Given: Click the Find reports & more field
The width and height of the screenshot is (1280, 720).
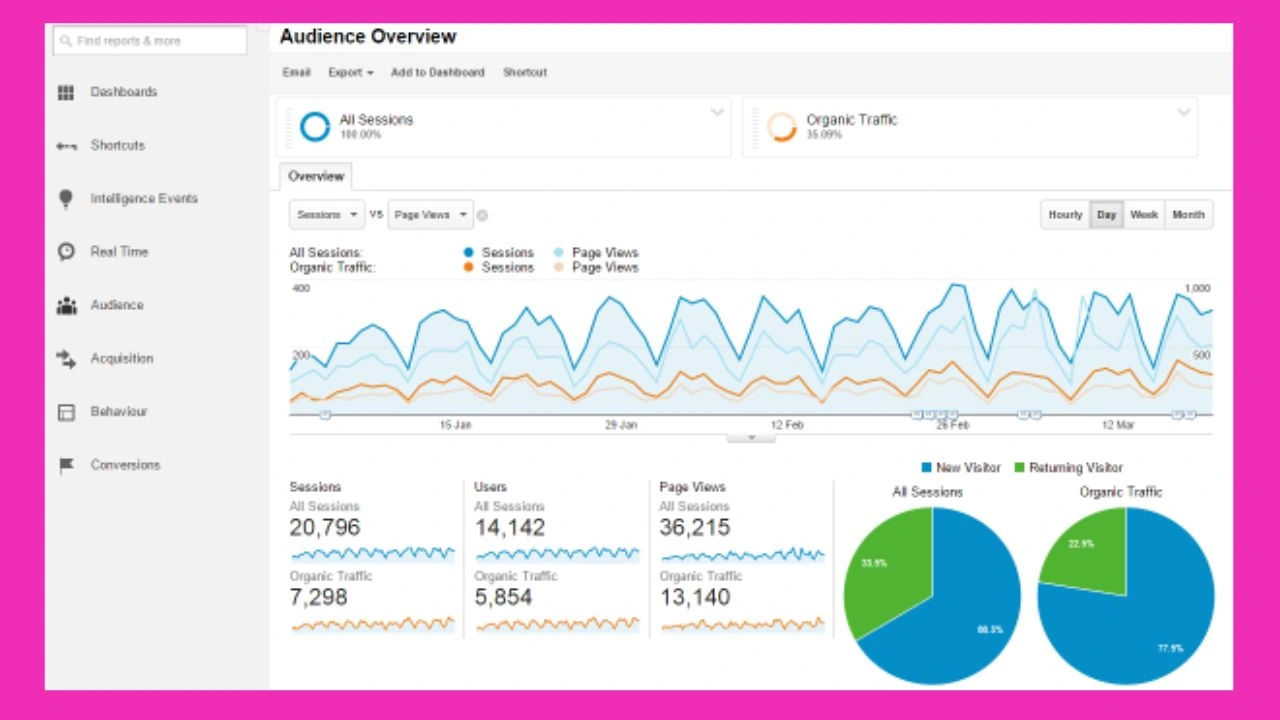Looking at the screenshot, I should point(149,41).
